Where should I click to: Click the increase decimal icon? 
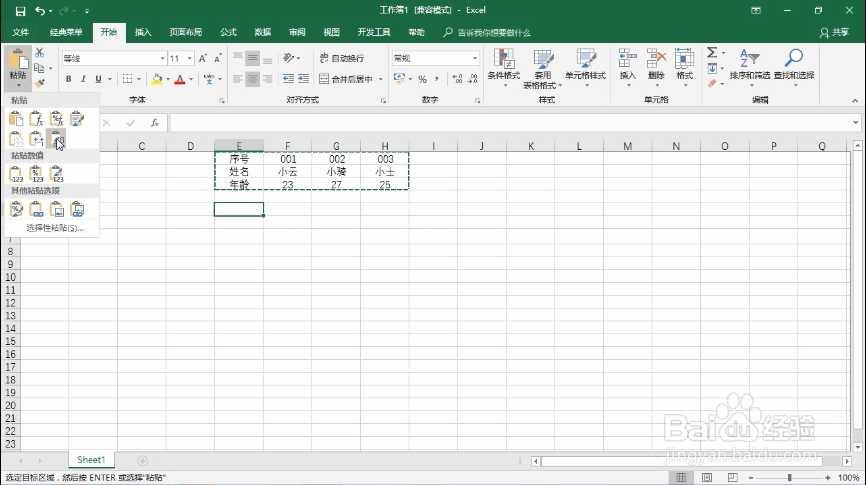pos(457,79)
